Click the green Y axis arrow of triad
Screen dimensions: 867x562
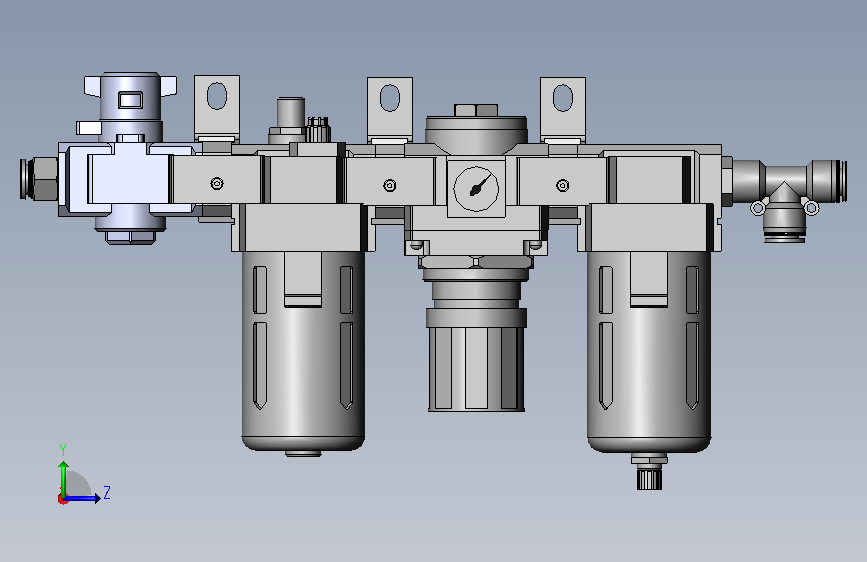coord(64,479)
